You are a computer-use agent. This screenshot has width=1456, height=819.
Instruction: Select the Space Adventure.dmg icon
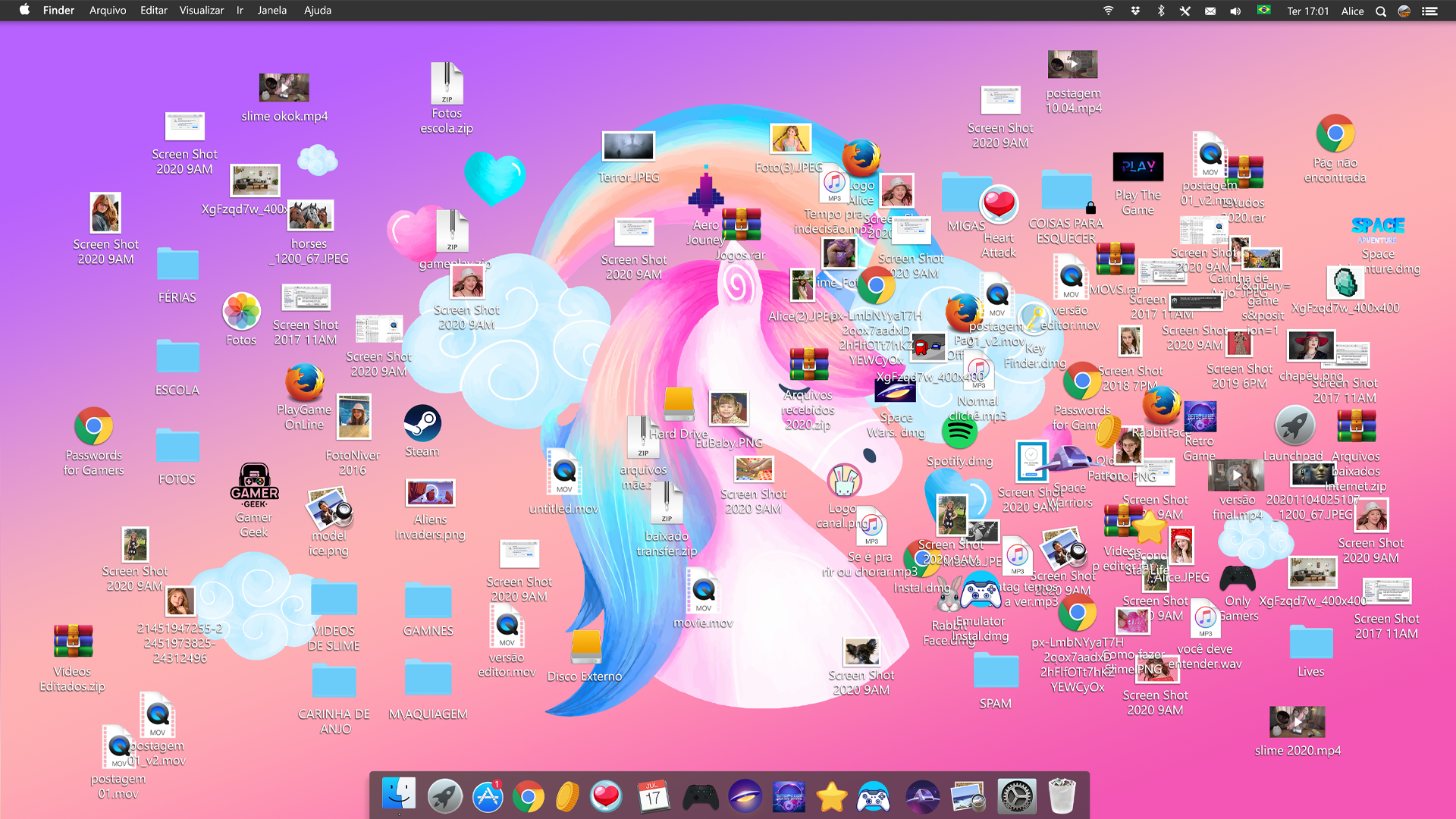[1378, 230]
